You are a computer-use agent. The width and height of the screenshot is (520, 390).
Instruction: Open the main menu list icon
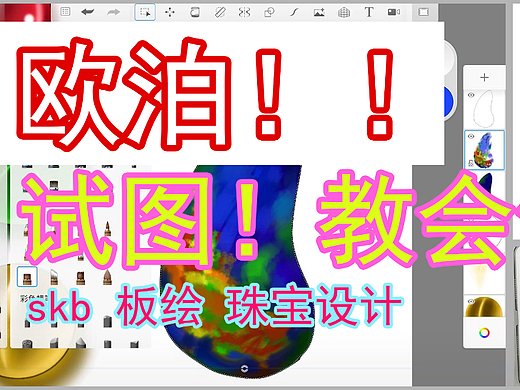(65, 12)
